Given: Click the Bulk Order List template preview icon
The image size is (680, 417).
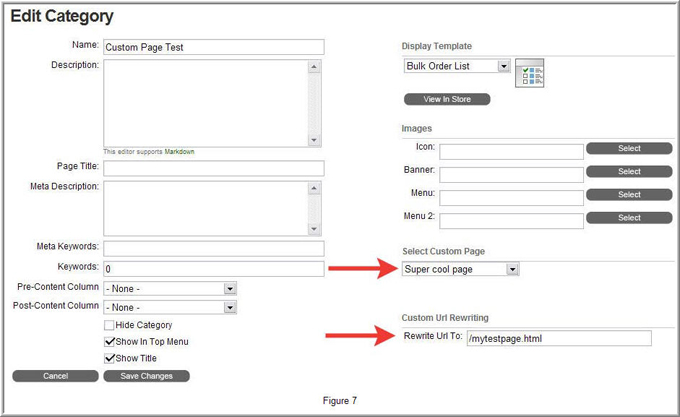Looking at the screenshot, I should (x=529, y=74).
